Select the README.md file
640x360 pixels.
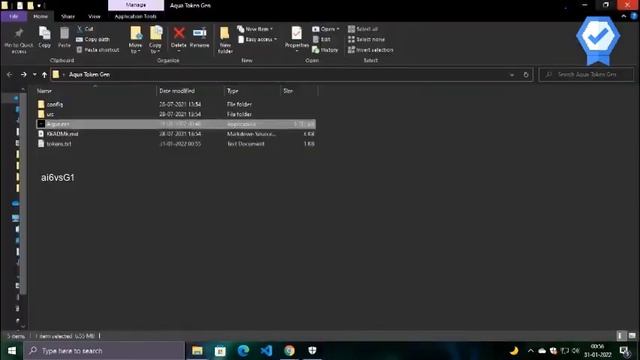tap(176, 134)
